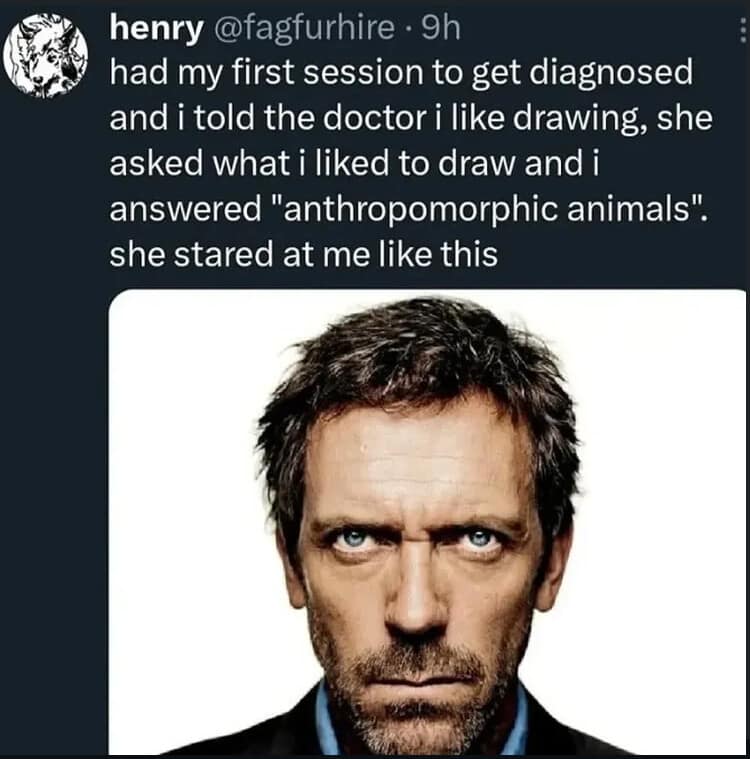
Task: Open the more options three-dot menu
Action: (x=742, y=34)
